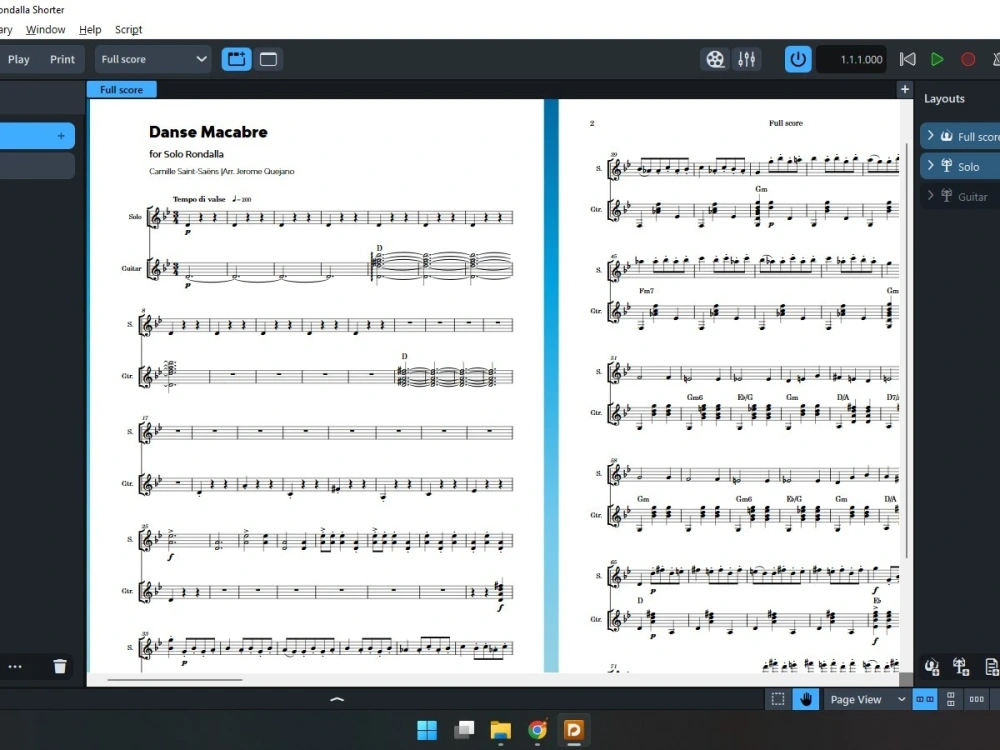Add a new tab with plus button
Image resolution: width=1000 pixels, height=750 pixels.
[x=904, y=89]
